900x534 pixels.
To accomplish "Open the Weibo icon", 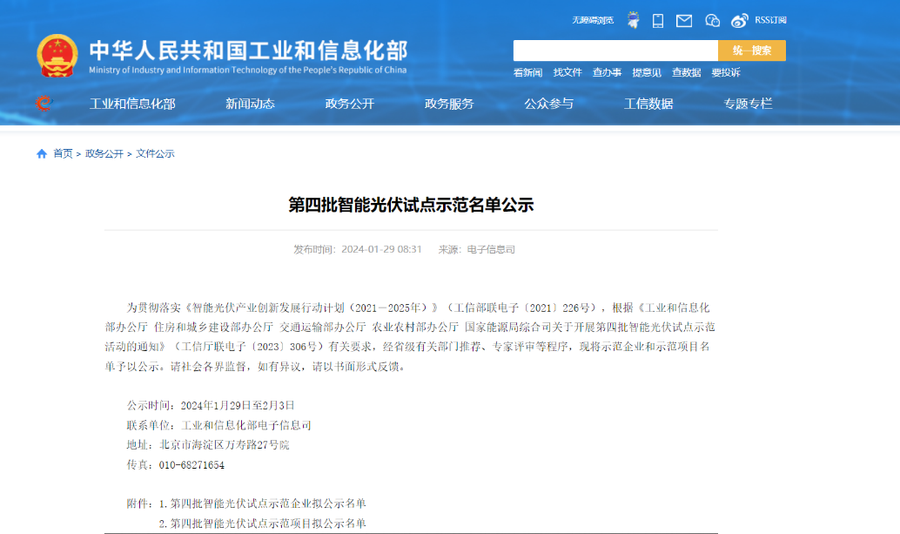I will pos(740,20).
